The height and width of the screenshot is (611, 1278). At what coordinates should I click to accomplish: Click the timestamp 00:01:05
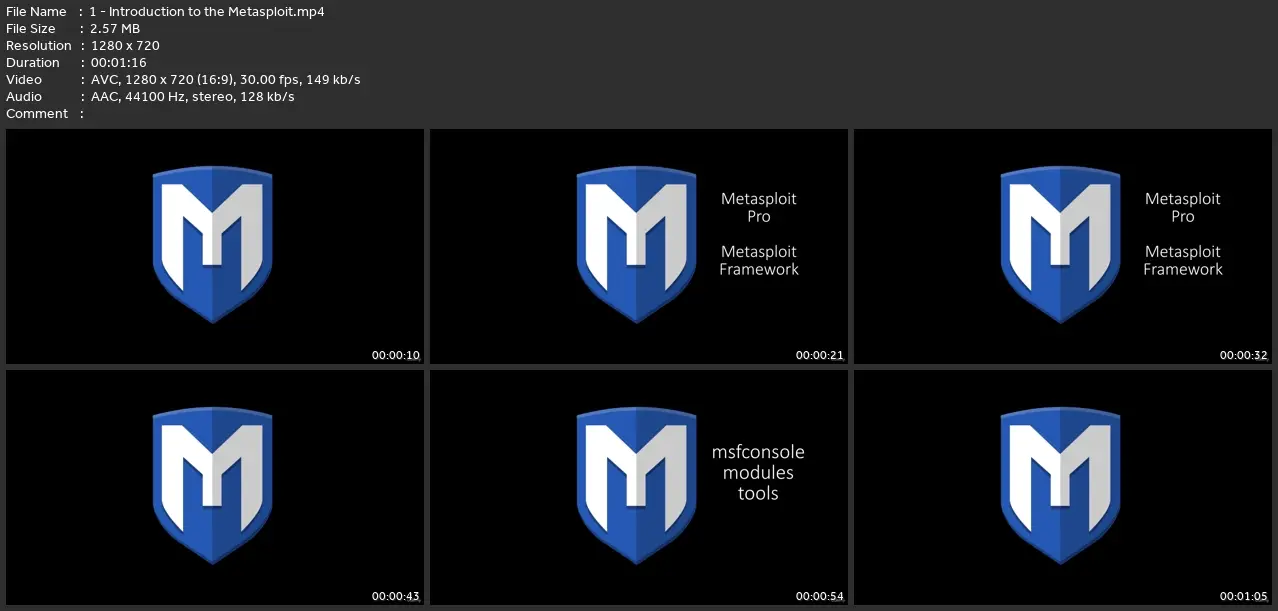pyautogui.click(x=1244, y=596)
